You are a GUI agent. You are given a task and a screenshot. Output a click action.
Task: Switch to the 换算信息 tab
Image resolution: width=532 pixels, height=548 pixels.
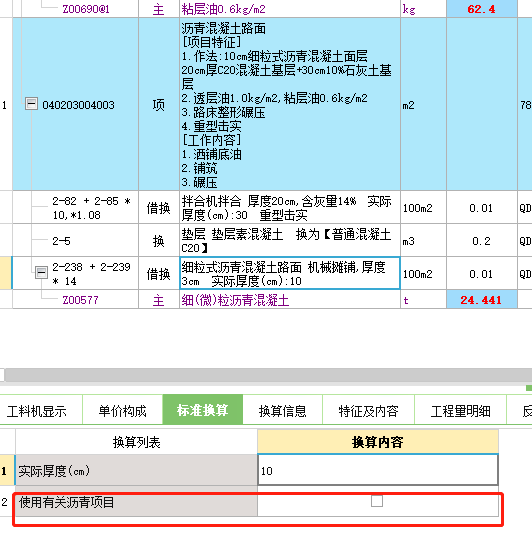coord(282,411)
